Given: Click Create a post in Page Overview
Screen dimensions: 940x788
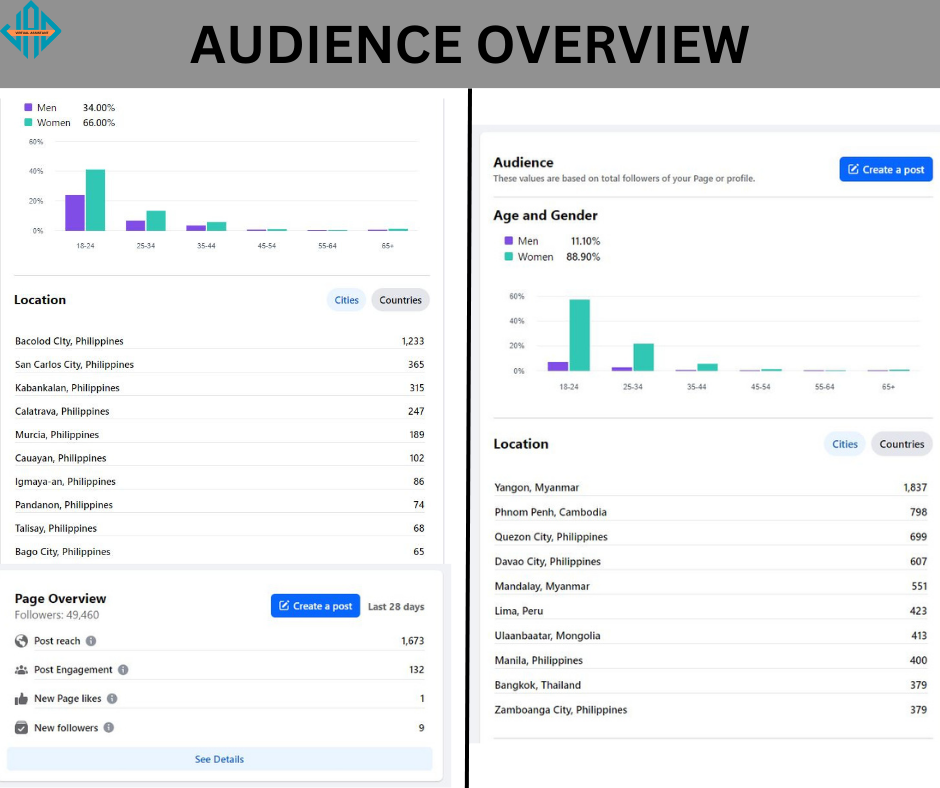Looking at the screenshot, I should point(315,606).
